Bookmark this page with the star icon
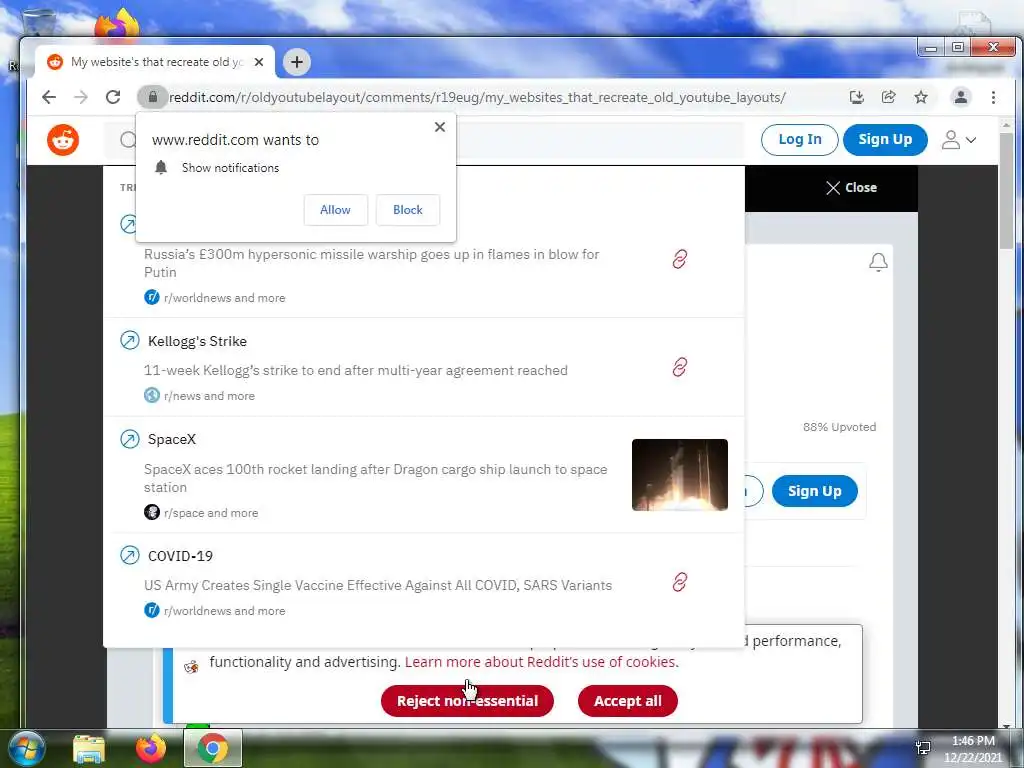This screenshot has width=1024, height=768. coord(921,97)
